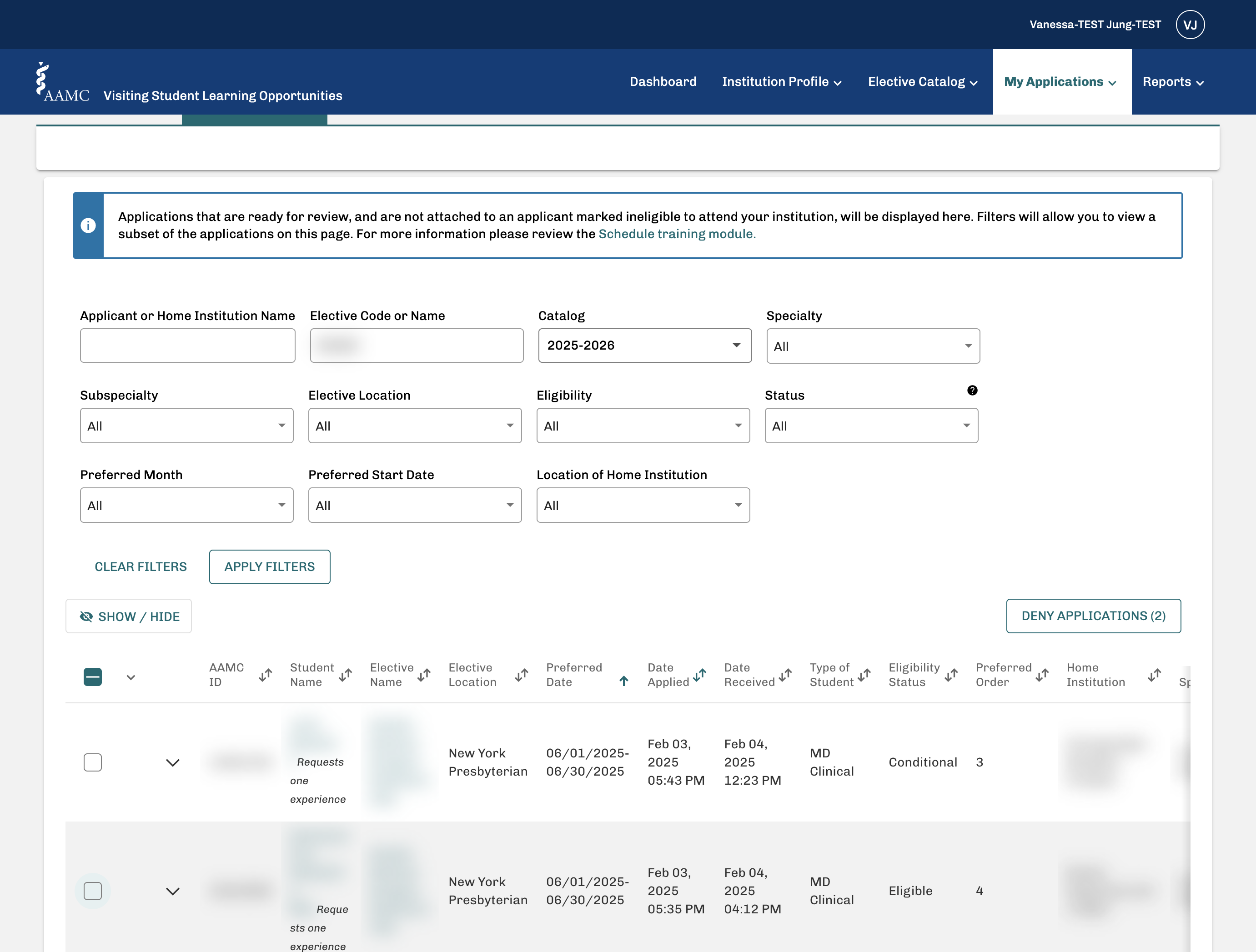This screenshot has width=1256, height=952.
Task: Open Institution Profile menu
Action: click(x=782, y=82)
